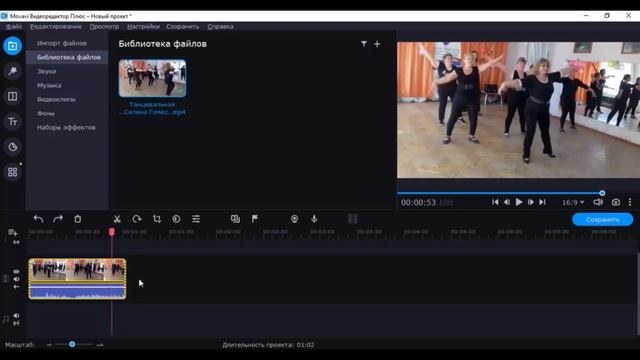This screenshot has width=640, height=360.
Task: Open the Сохранить menu
Action: tap(183, 27)
